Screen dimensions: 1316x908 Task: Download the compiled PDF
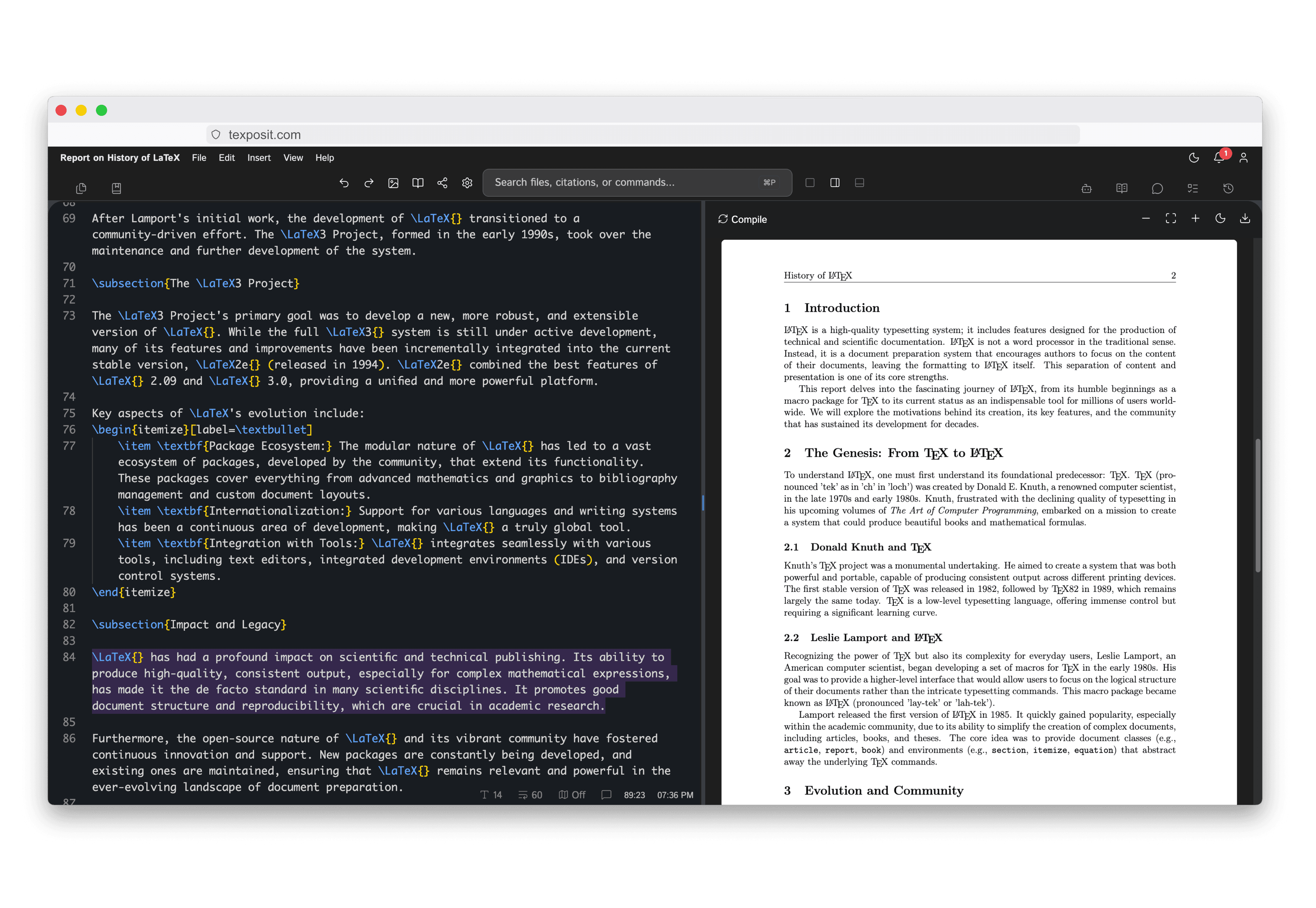point(1245,219)
